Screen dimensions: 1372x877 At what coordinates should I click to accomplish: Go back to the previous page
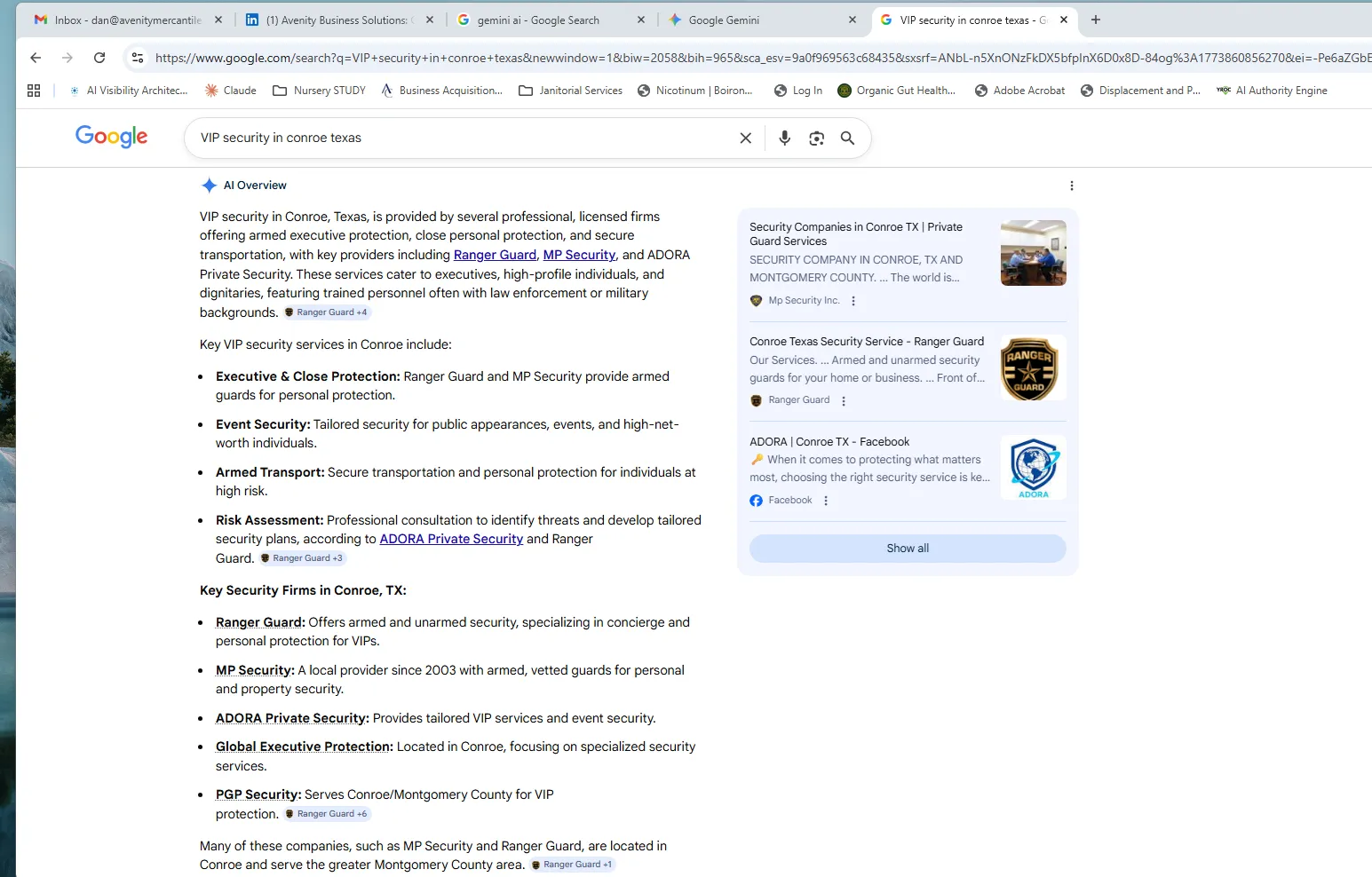tap(36, 58)
